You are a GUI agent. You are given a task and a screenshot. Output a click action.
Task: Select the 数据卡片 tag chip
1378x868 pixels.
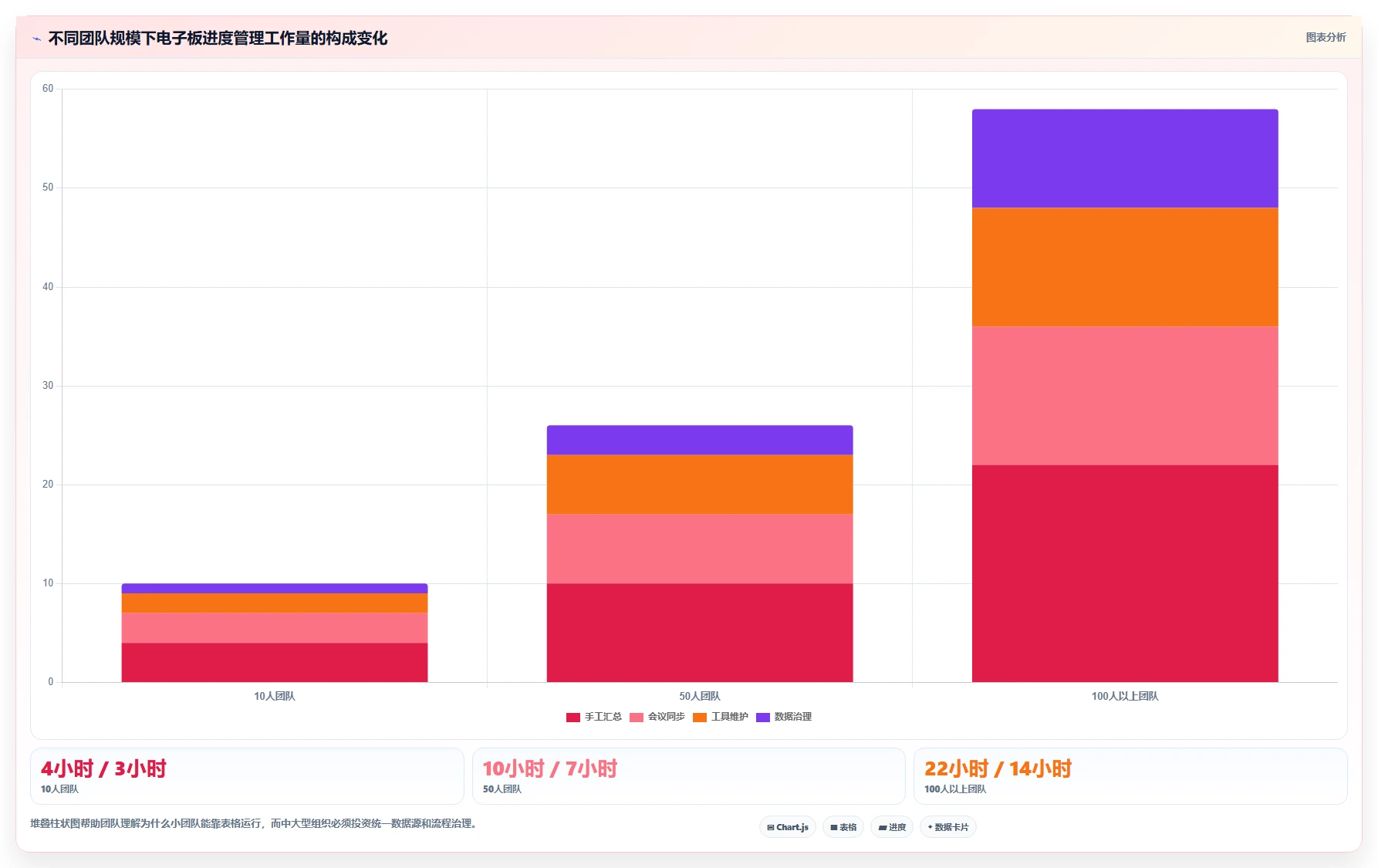[948, 827]
